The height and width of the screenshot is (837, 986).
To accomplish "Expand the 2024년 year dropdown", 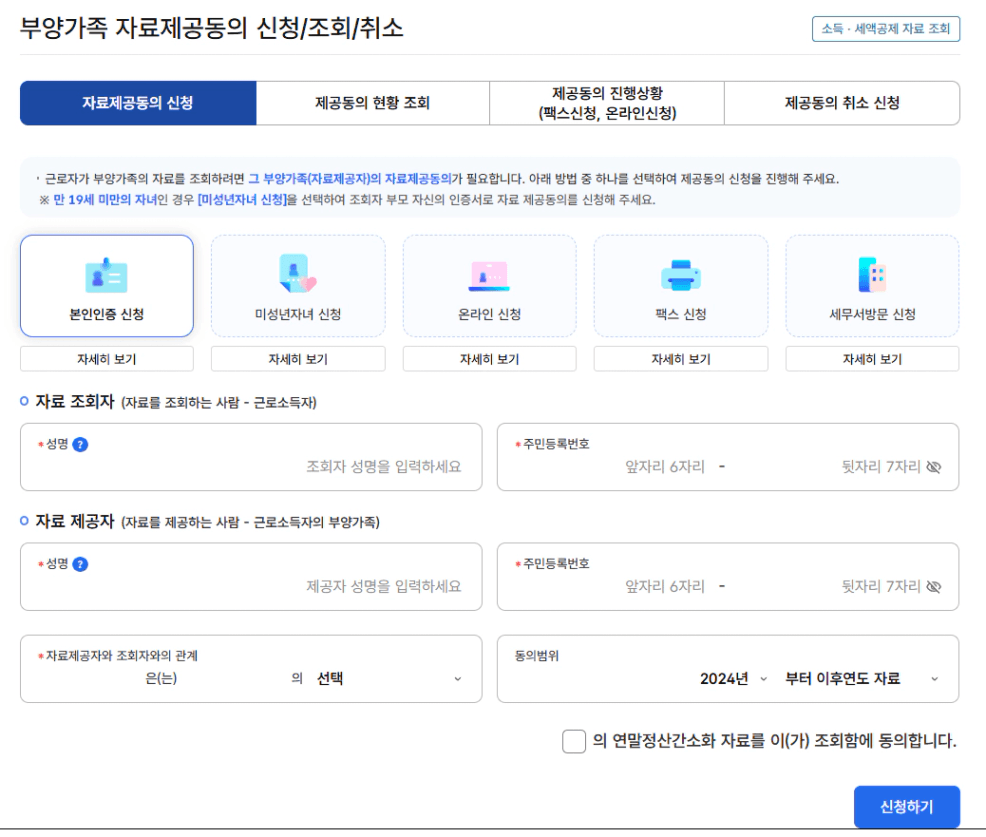I will click(x=733, y=679).
